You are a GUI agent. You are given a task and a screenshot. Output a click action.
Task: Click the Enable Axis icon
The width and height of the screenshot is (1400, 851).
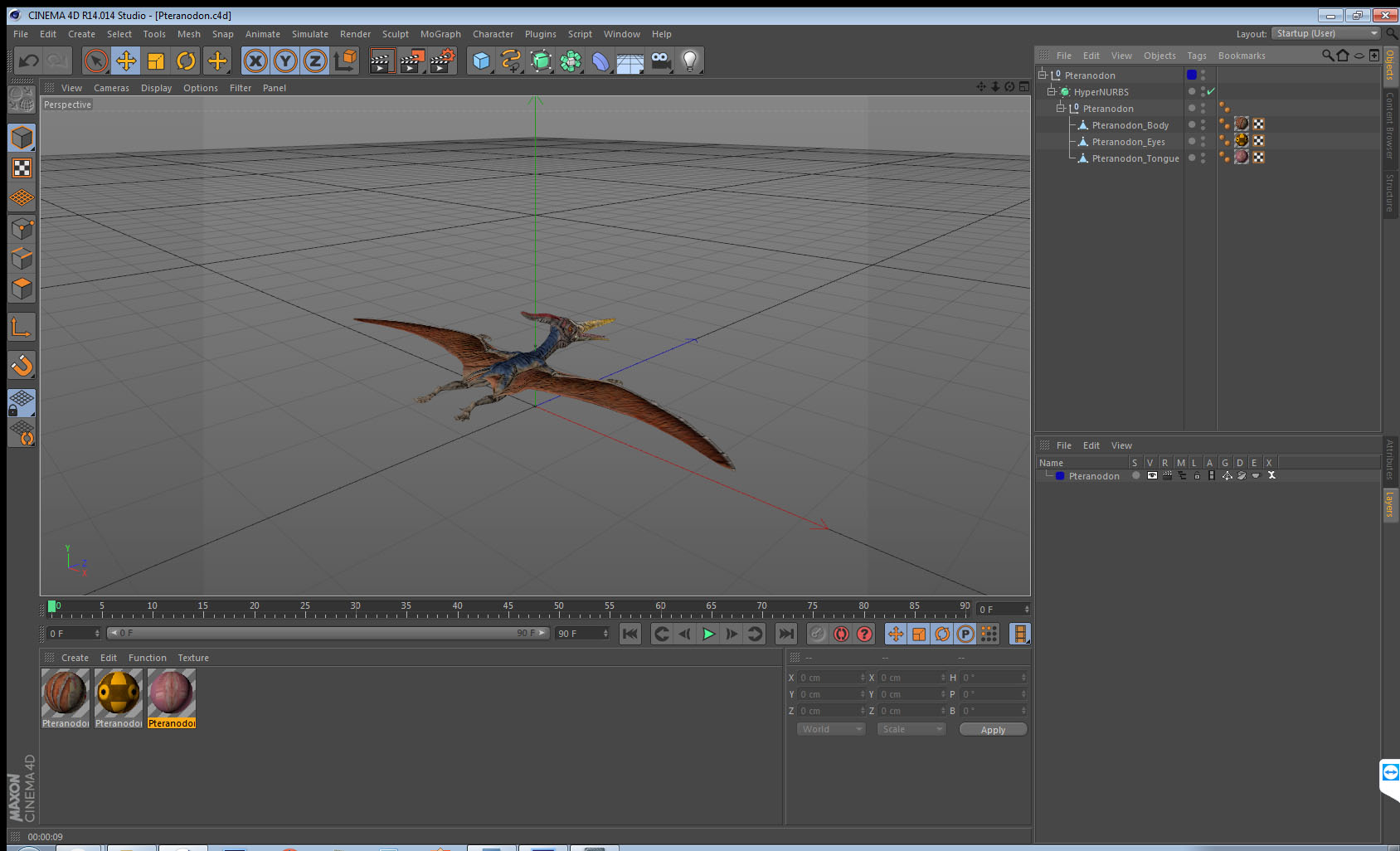22,327
